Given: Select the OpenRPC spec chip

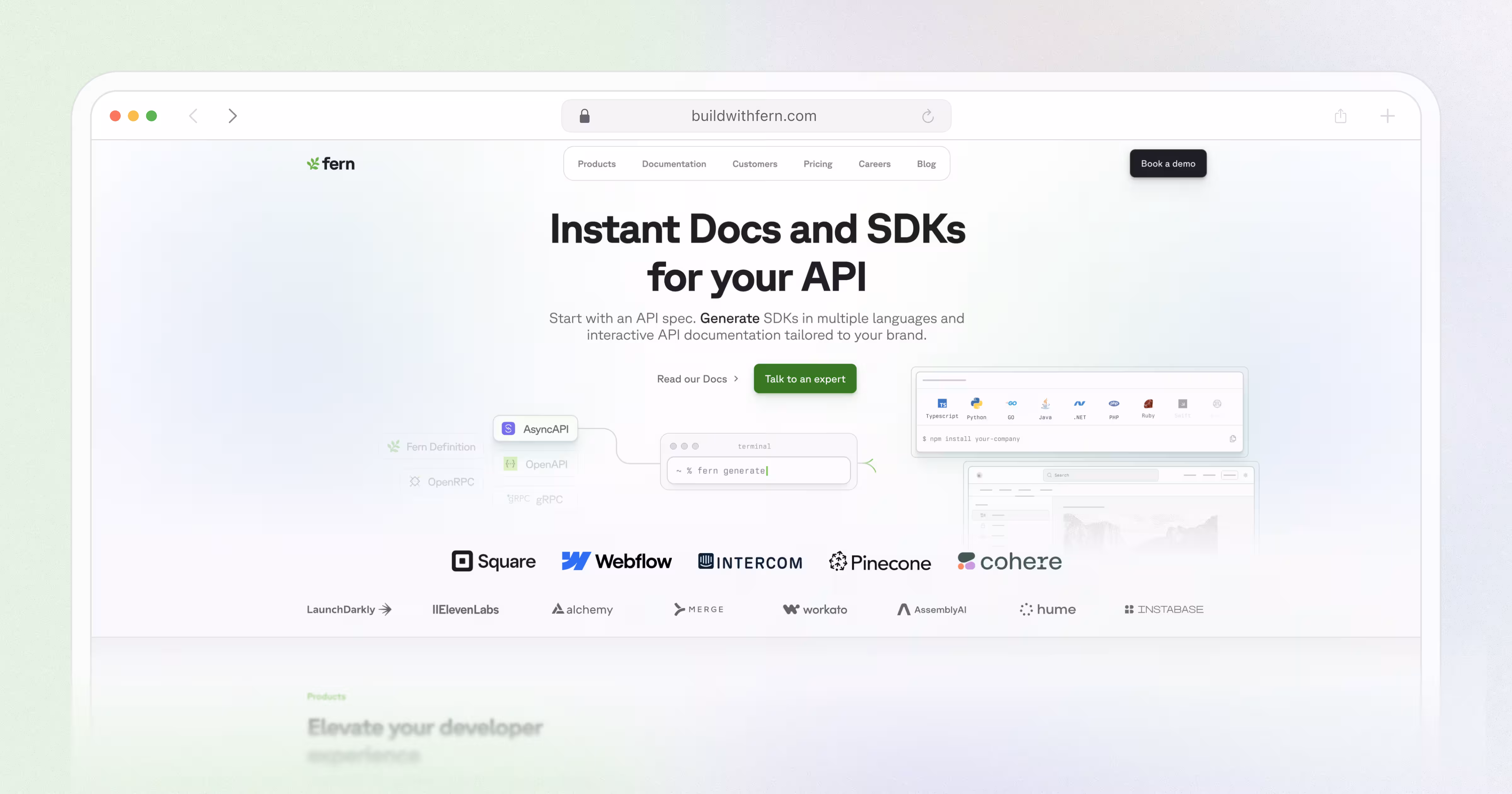Looking at the screenshot, I should tap(441, 481).
